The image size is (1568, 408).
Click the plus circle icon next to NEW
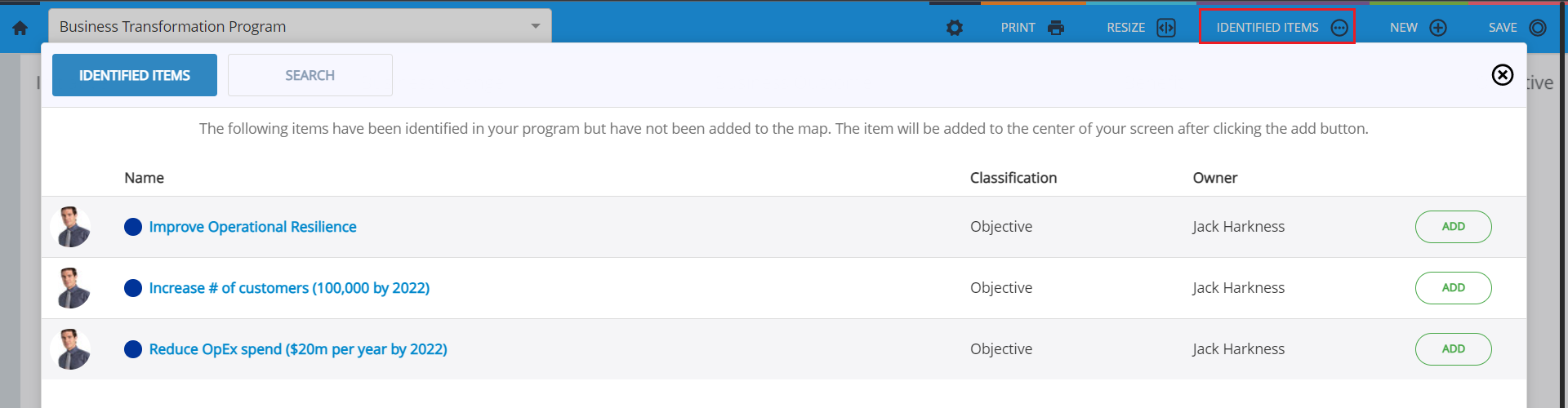(x=1438, y=28)
